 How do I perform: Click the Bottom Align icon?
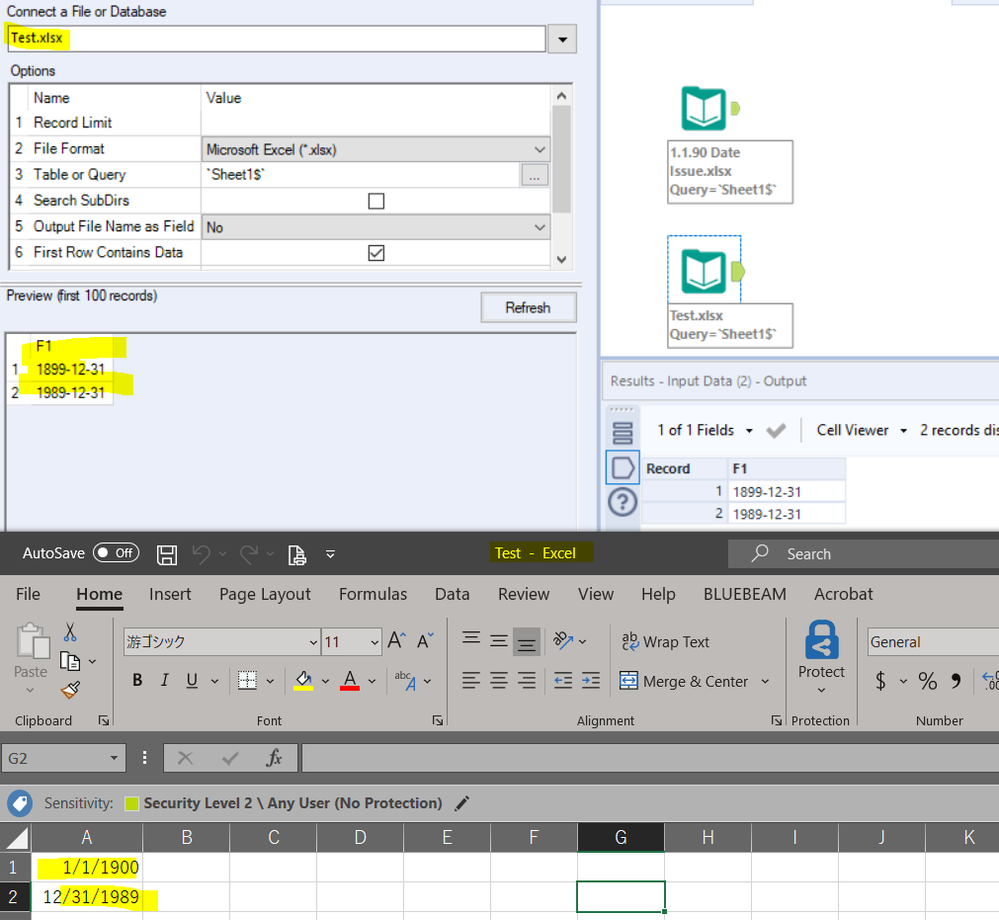(x=526, y=642)
